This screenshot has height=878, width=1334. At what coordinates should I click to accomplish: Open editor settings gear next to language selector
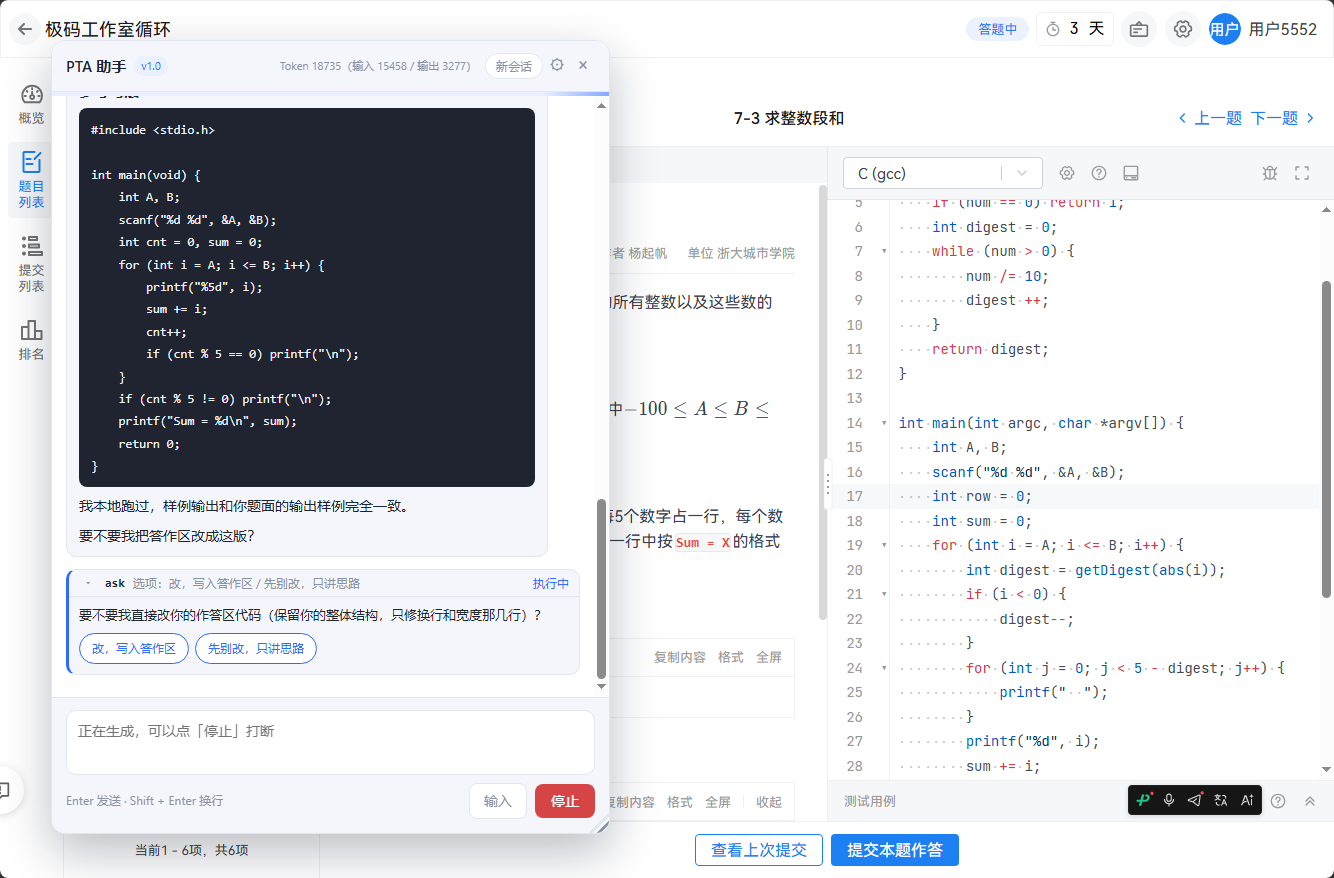(1067, 173)
